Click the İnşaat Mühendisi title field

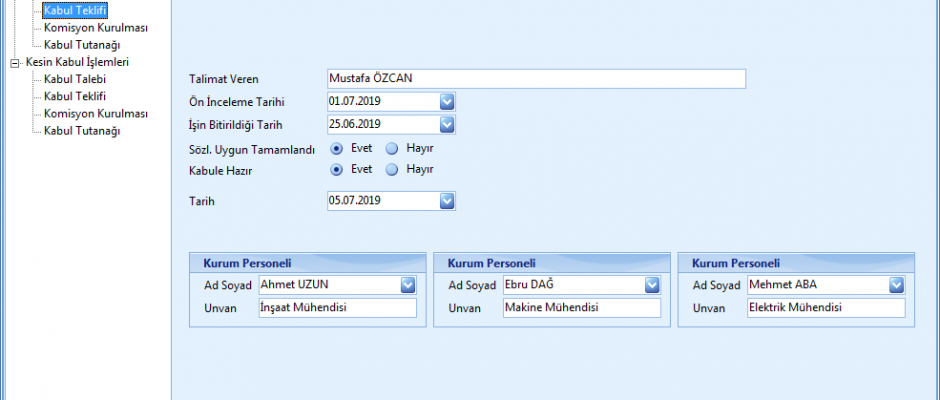pos(336,308)
